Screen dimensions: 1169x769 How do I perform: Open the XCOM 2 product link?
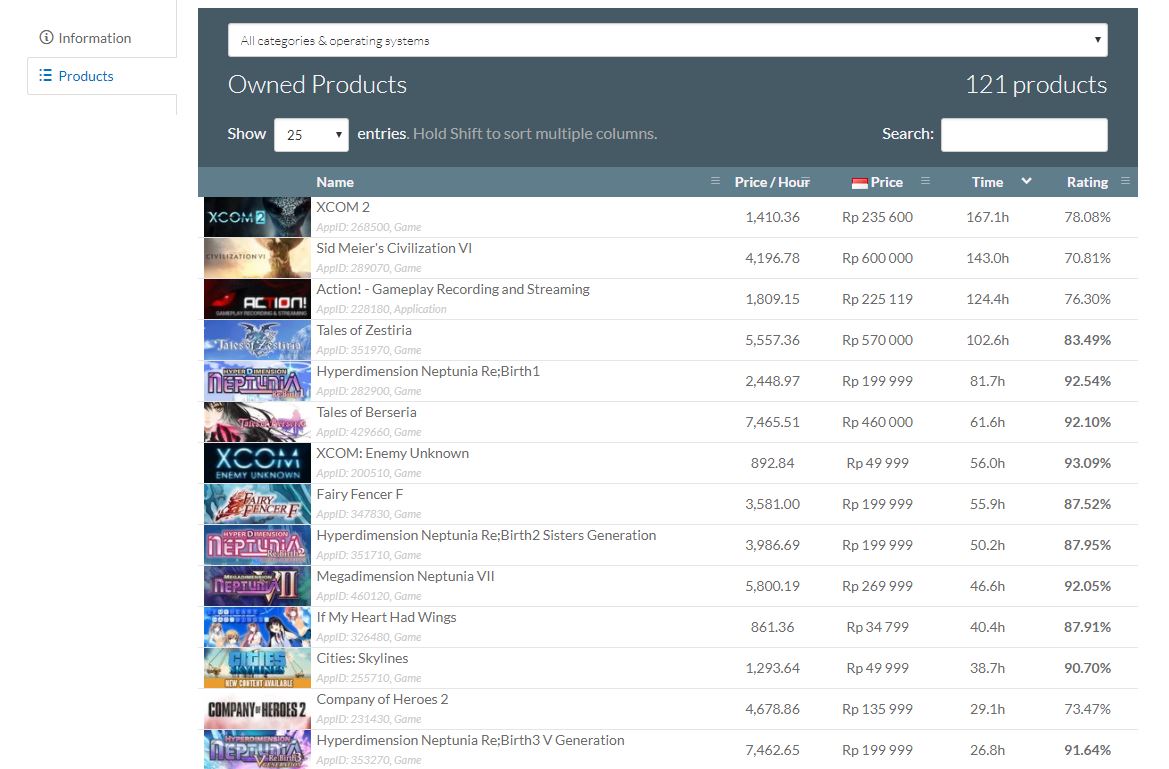tap(343, 207)
